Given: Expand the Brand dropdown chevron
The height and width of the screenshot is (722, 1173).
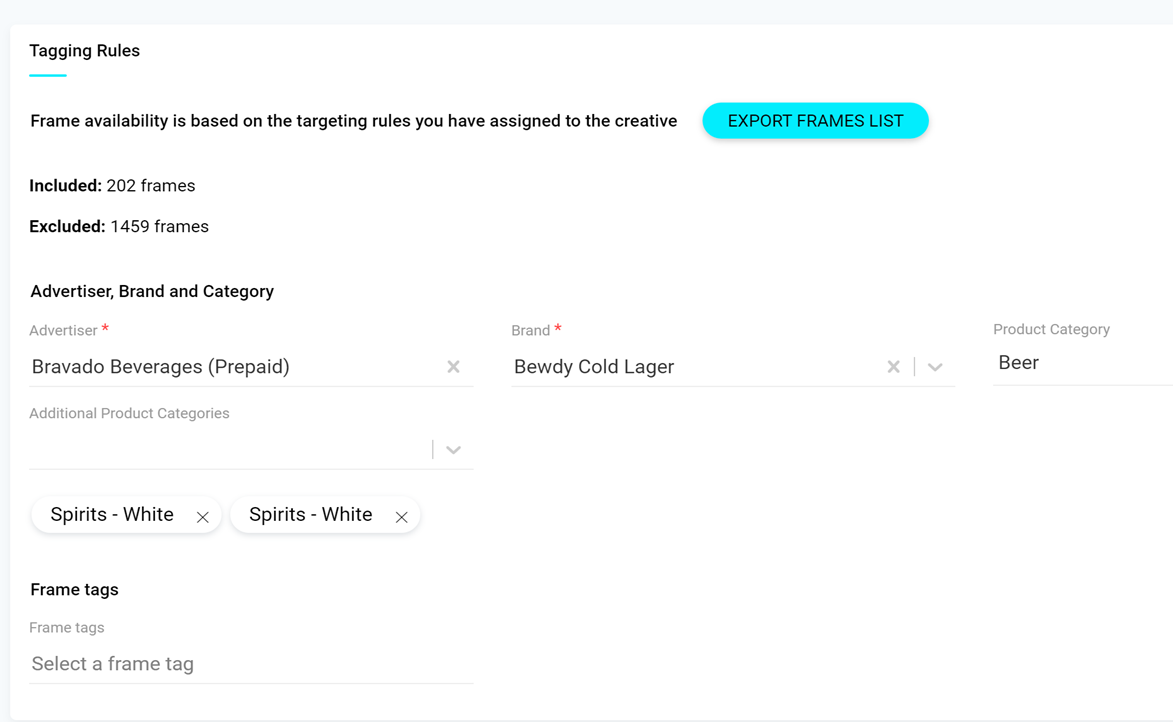Looking at the screenshot, I should tap(935, 367).
